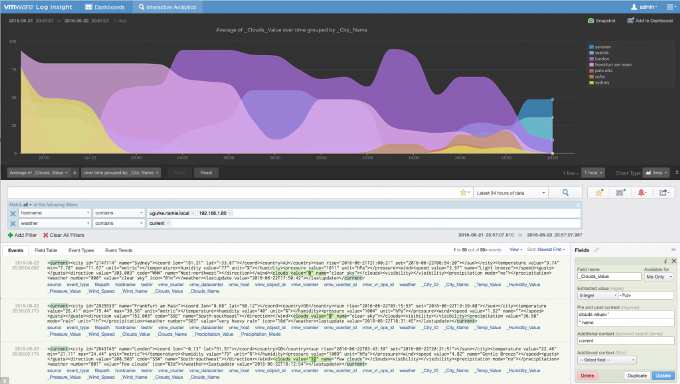The height and width of the screenshot is (384, 680).
Task: Open the contains operator dropdown in the weather row
Action: coord(118,223)
